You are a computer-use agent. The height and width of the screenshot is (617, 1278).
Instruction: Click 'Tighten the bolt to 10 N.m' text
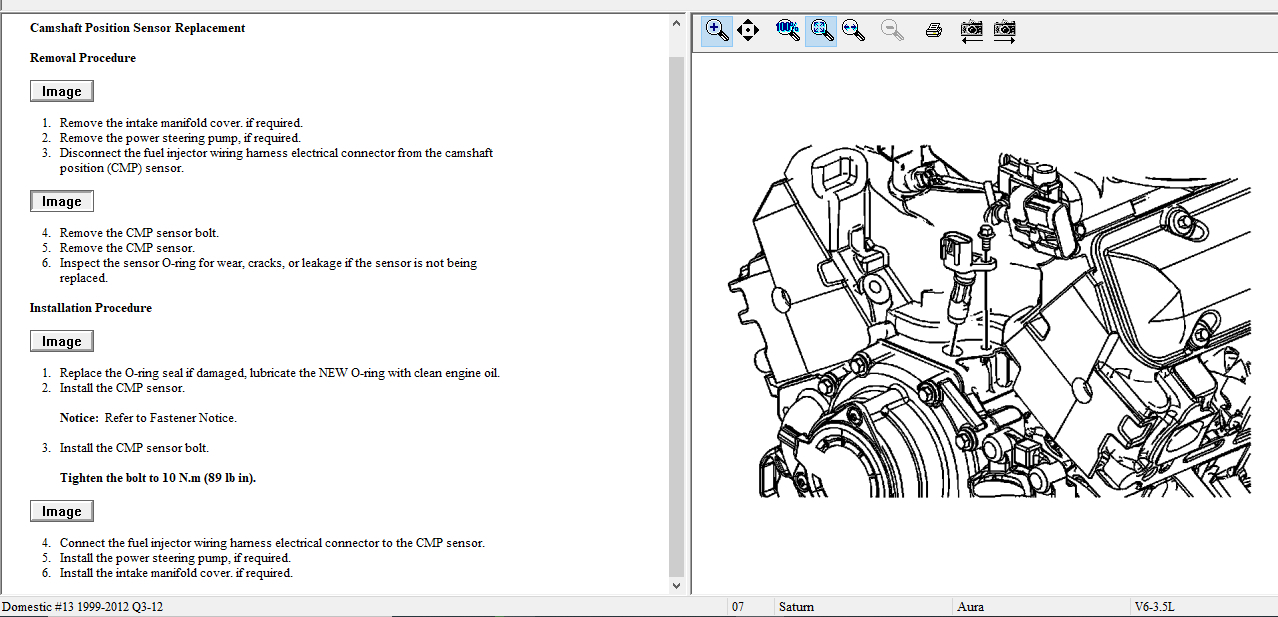[x=158, y=478]
